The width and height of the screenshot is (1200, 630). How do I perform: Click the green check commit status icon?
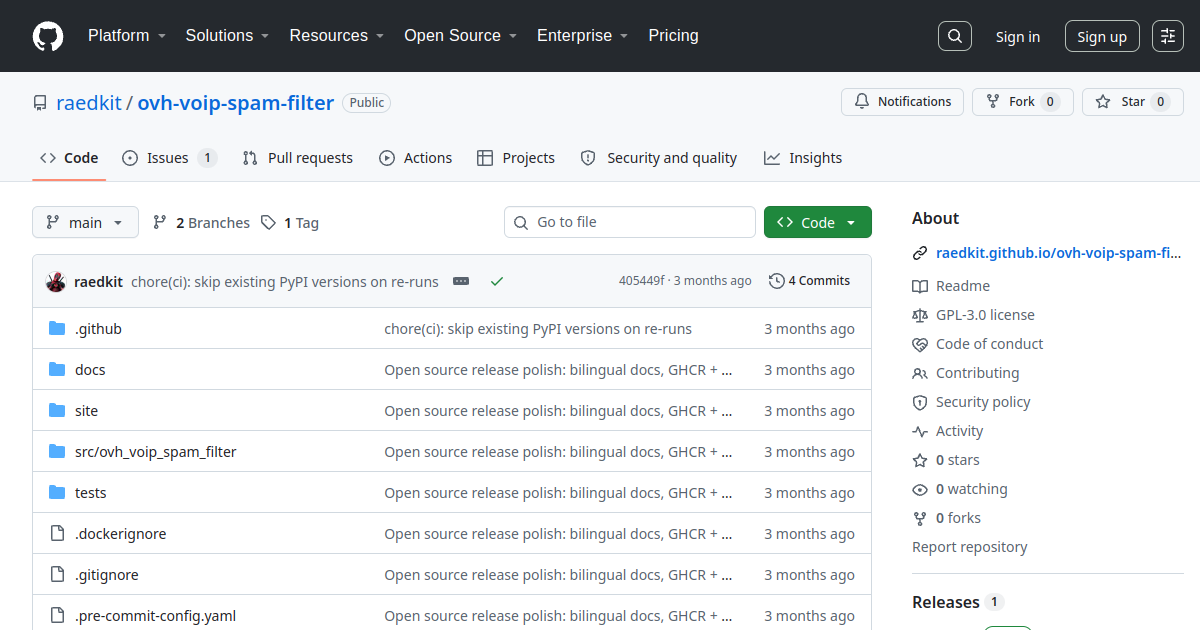point(497,282)
